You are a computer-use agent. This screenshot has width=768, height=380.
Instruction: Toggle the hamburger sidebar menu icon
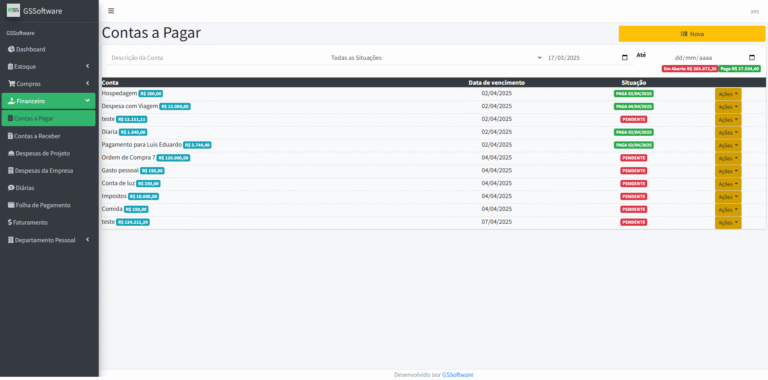[x=111, y=11]
